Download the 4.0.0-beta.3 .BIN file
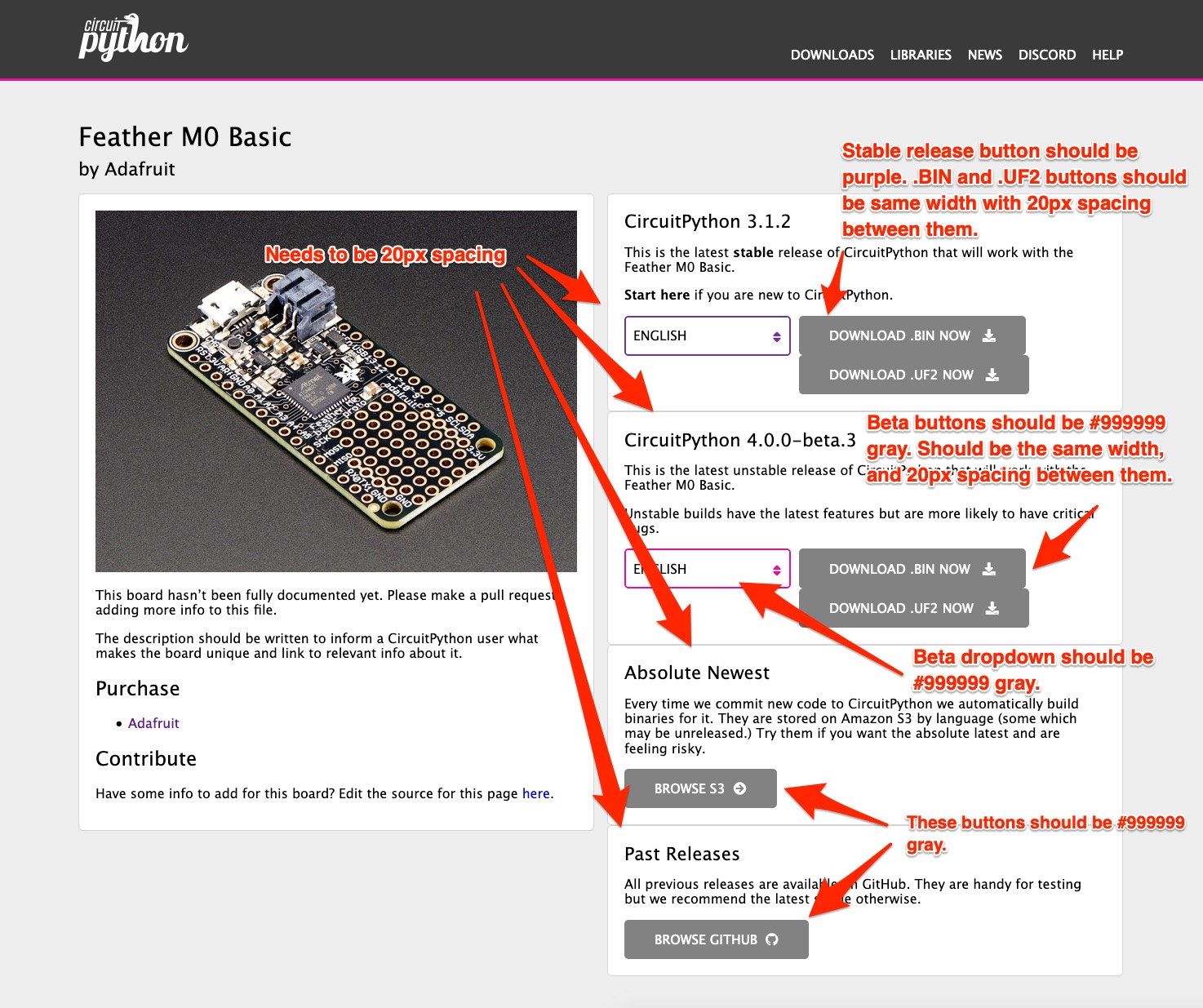 click(912, 568)
